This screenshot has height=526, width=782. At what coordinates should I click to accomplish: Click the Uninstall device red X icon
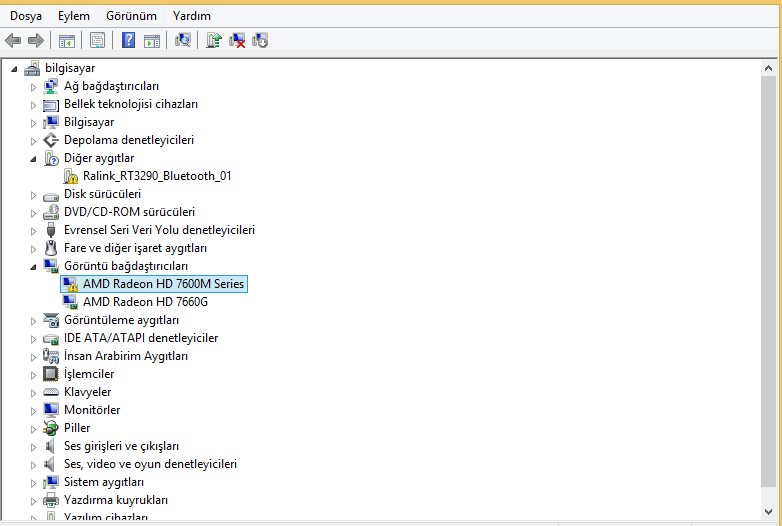(x=237, y=40)
